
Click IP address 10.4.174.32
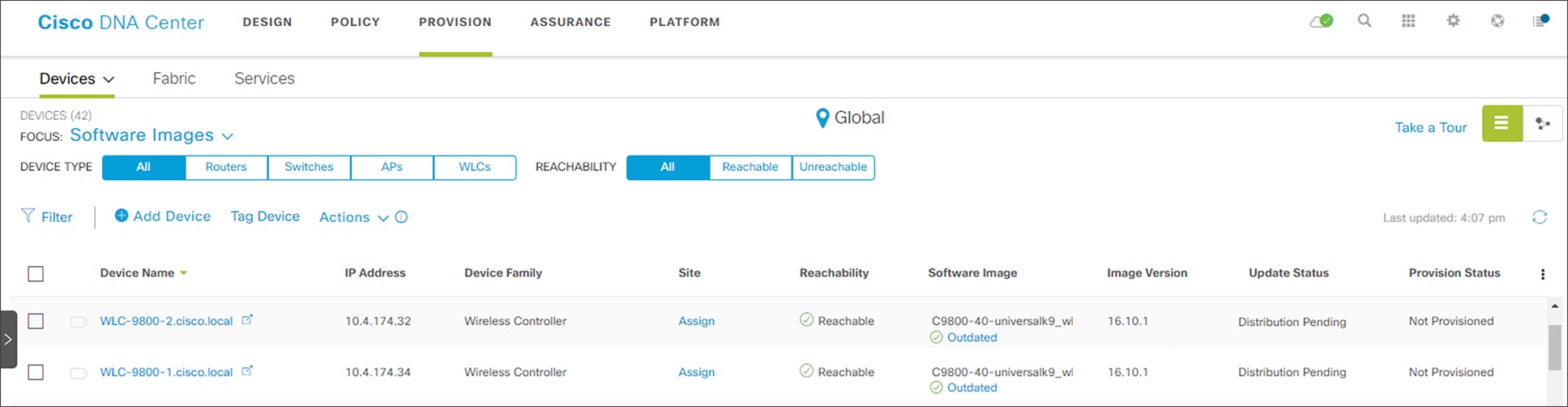pos(378,321)
